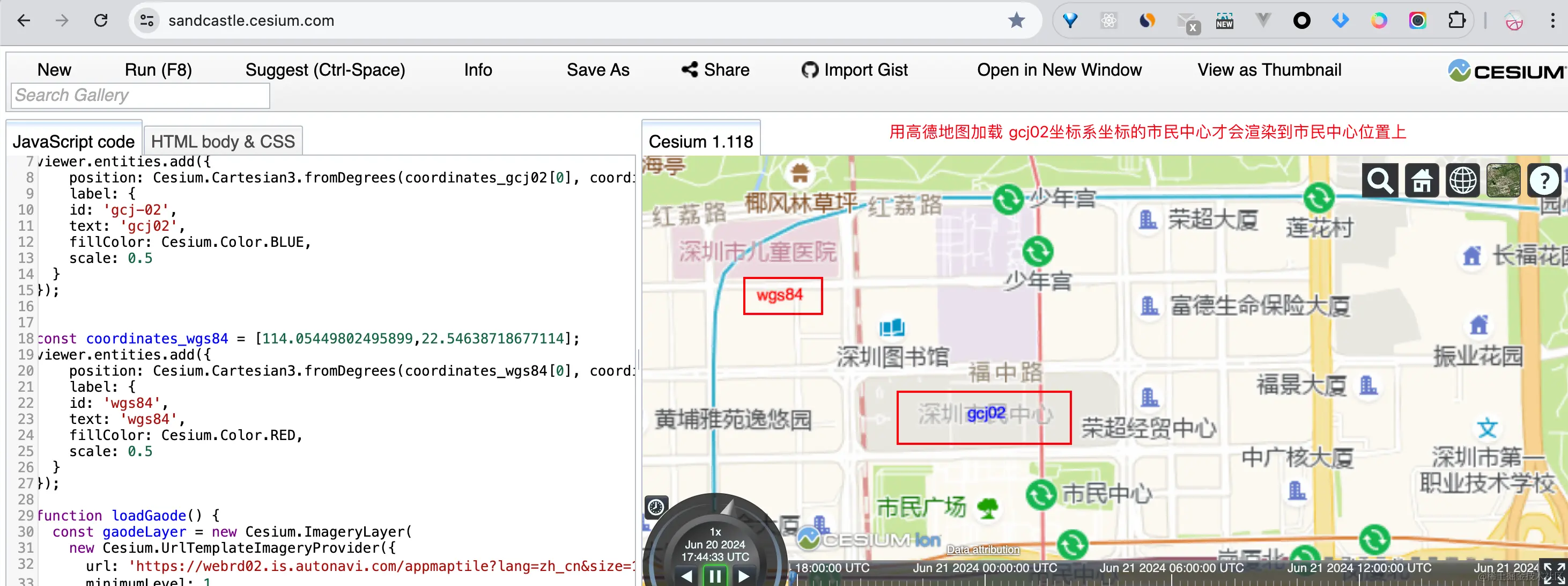Image resolution: width=1568 pixels, height=586 pixels.
Task: Click timeline at Jun 21 06:00:00 UTC
Action: [1172, 576]
